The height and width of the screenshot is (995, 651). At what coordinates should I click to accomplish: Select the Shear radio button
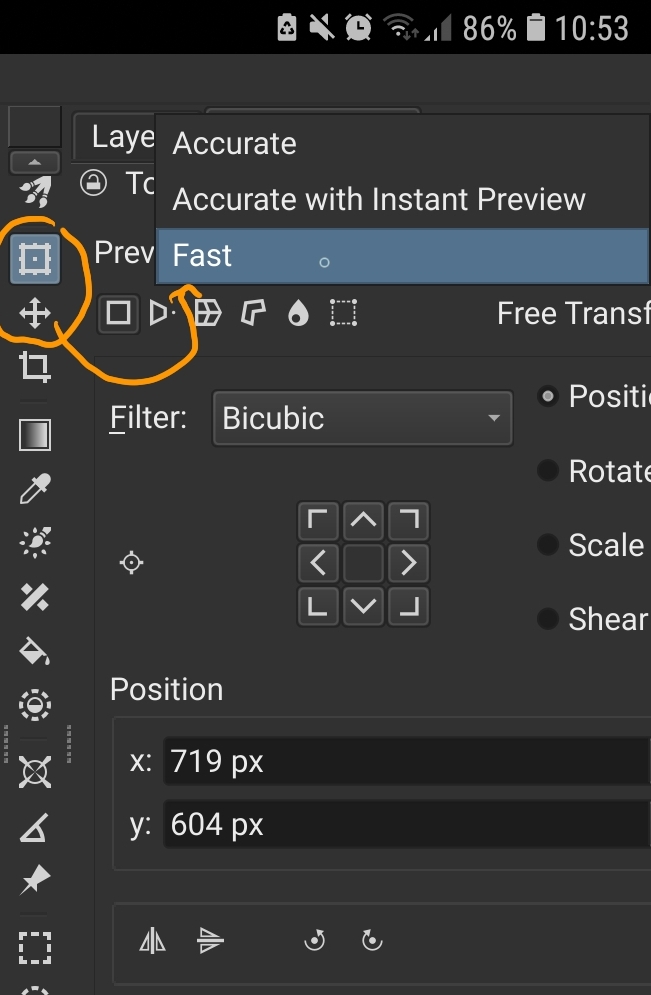547,619
